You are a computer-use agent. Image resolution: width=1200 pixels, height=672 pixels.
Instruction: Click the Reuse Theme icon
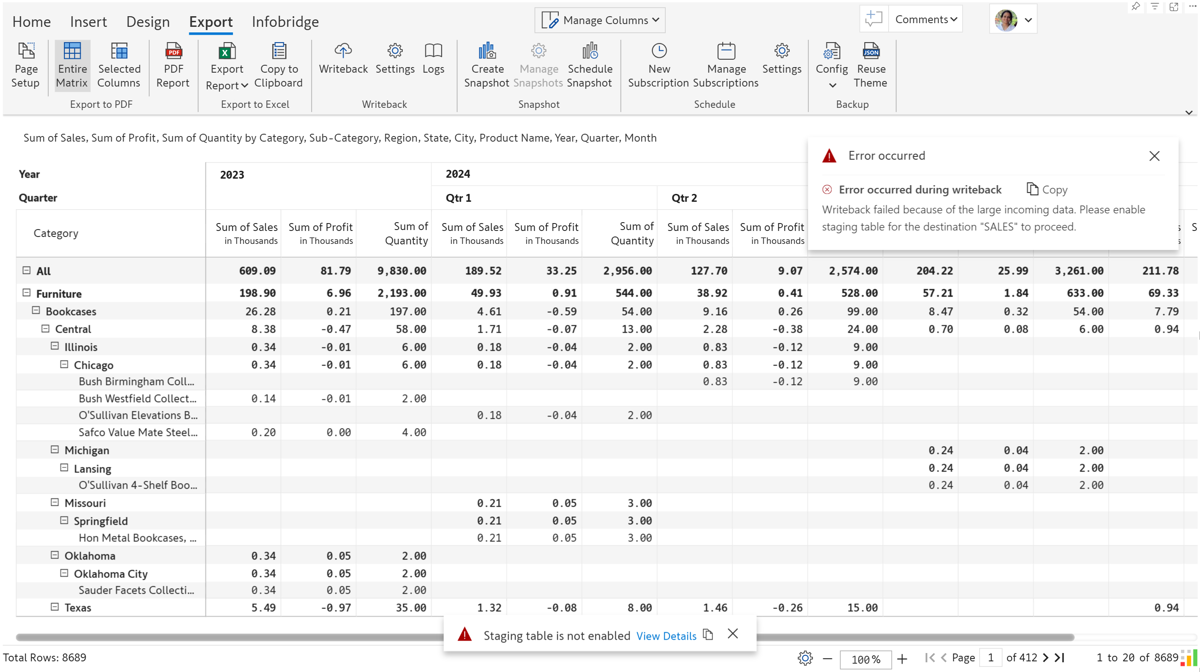tap(871, 66)
